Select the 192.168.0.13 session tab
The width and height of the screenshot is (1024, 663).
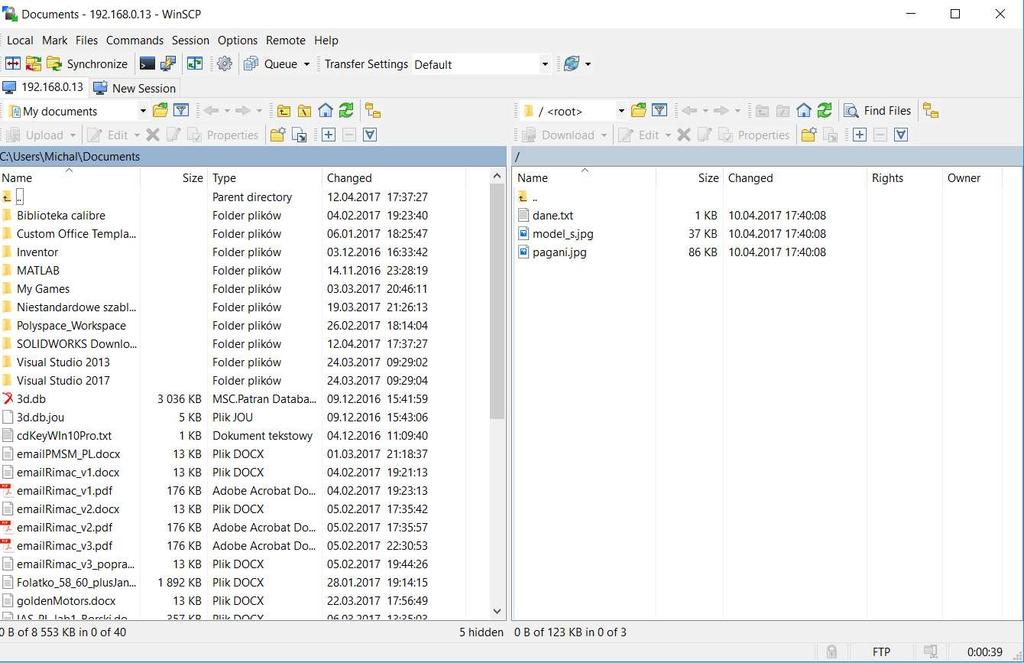(x=43, y=87)
